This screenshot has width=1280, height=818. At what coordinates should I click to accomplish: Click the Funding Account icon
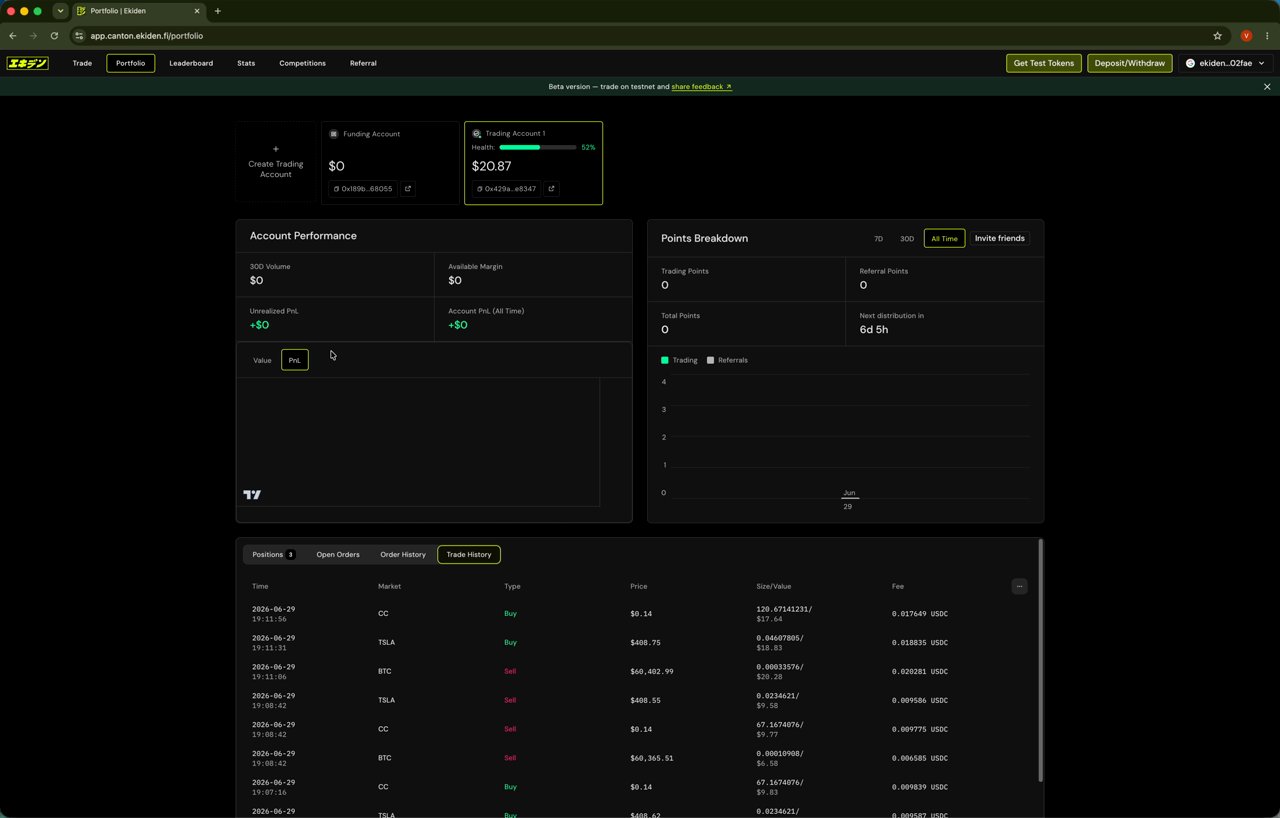tap(334, 134)
